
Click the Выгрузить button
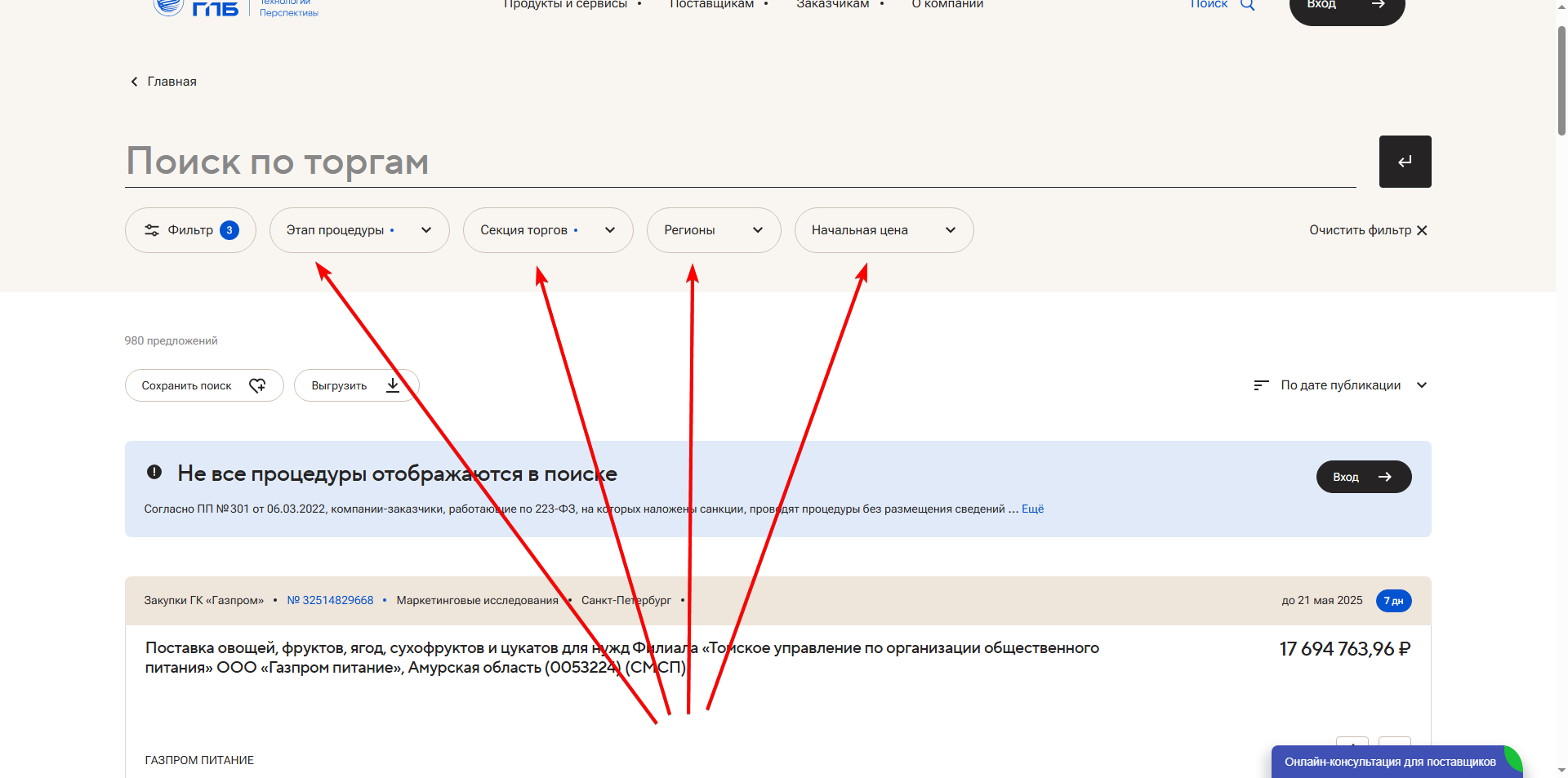357,385
